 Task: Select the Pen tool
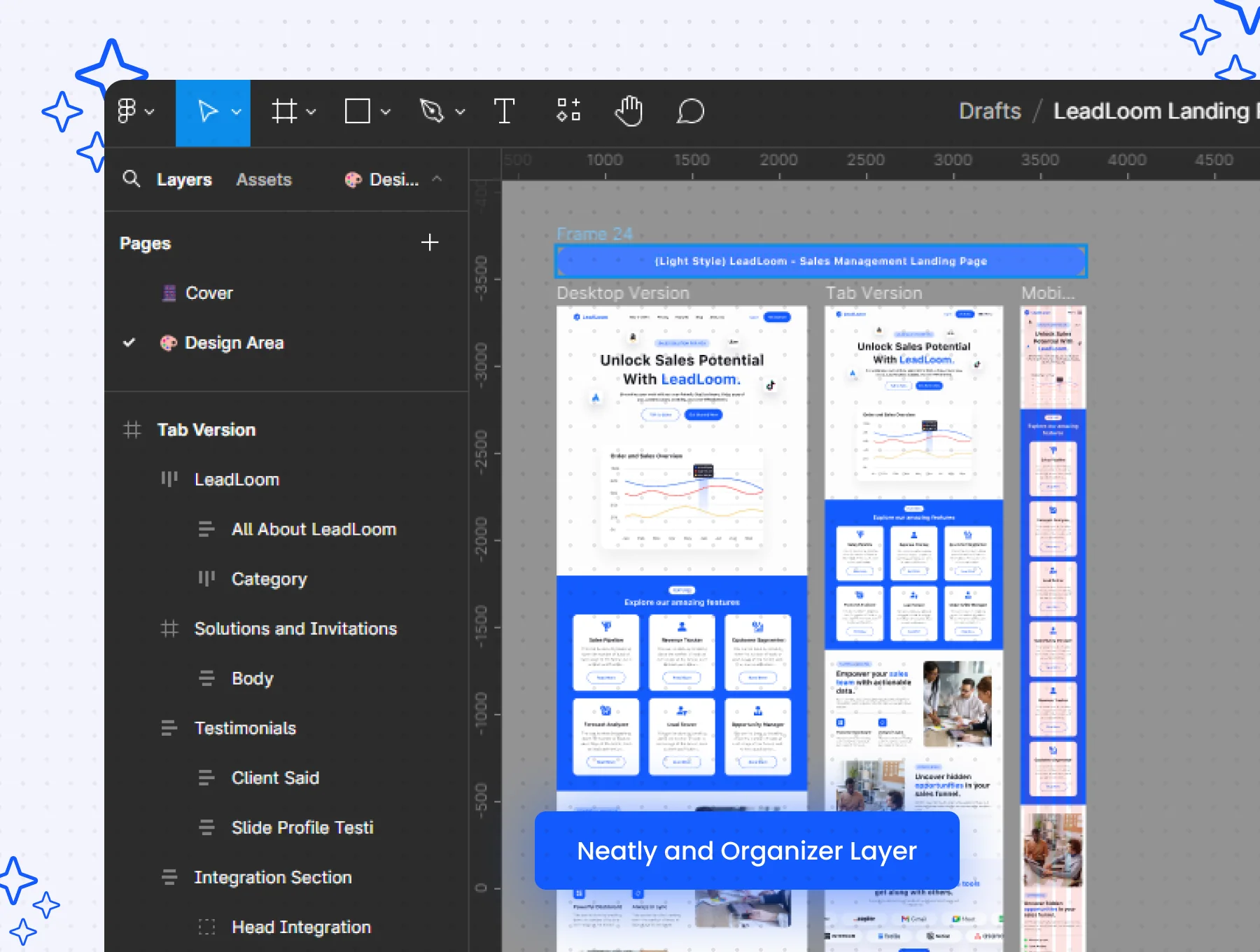coord(432,111)
